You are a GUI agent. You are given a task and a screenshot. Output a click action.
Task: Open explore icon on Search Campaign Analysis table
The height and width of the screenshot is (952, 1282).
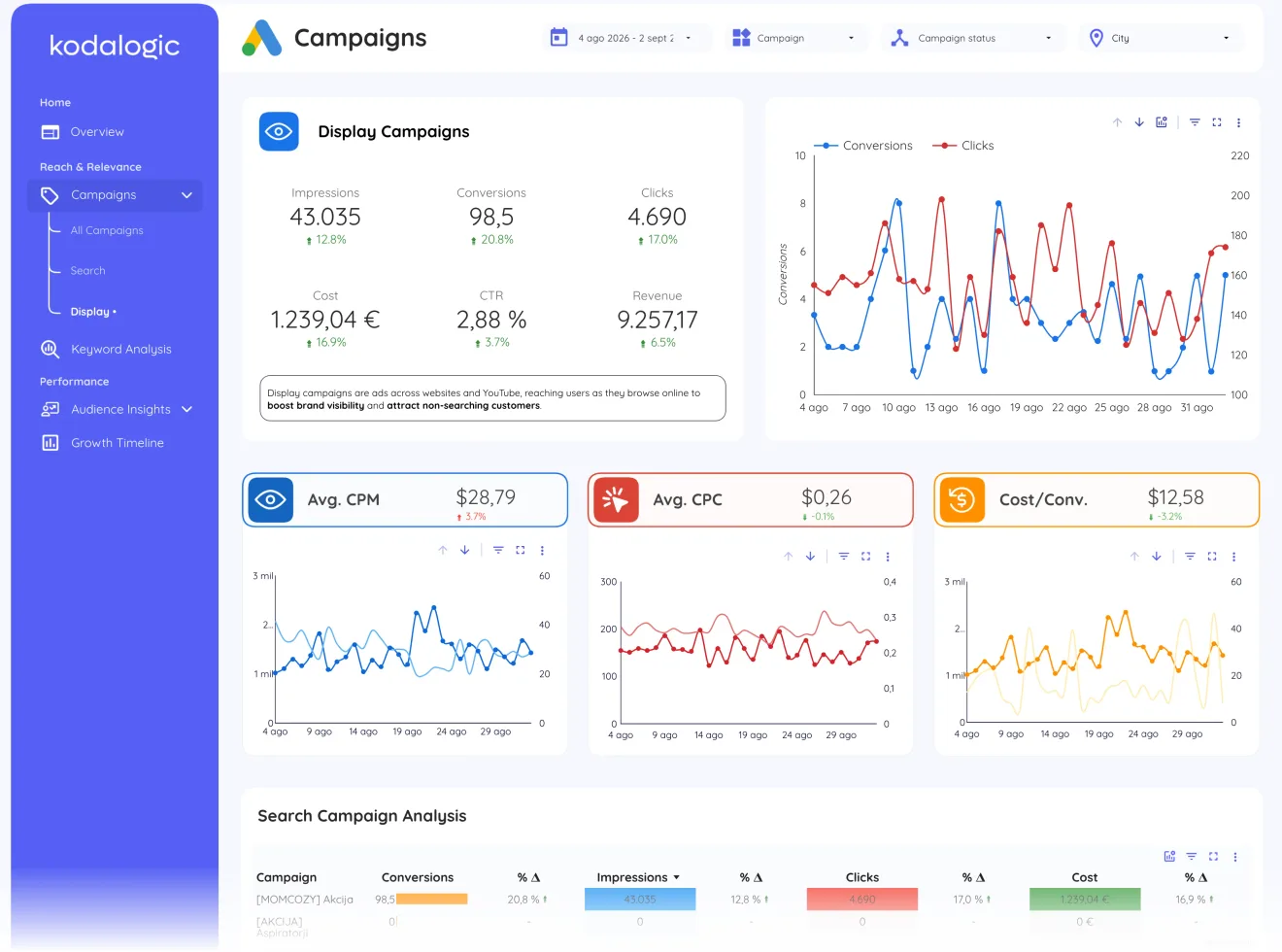point(1169,857)
